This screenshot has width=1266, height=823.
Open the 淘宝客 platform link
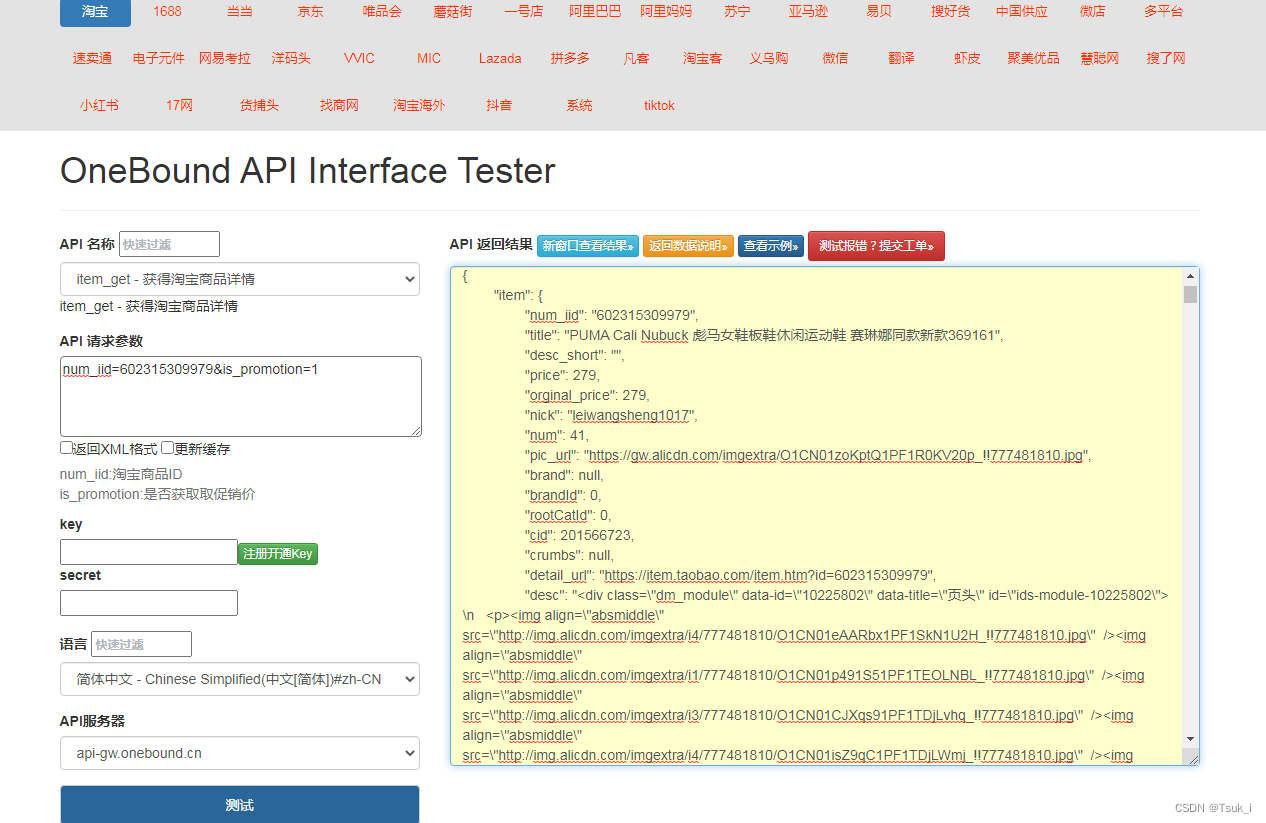702,58
